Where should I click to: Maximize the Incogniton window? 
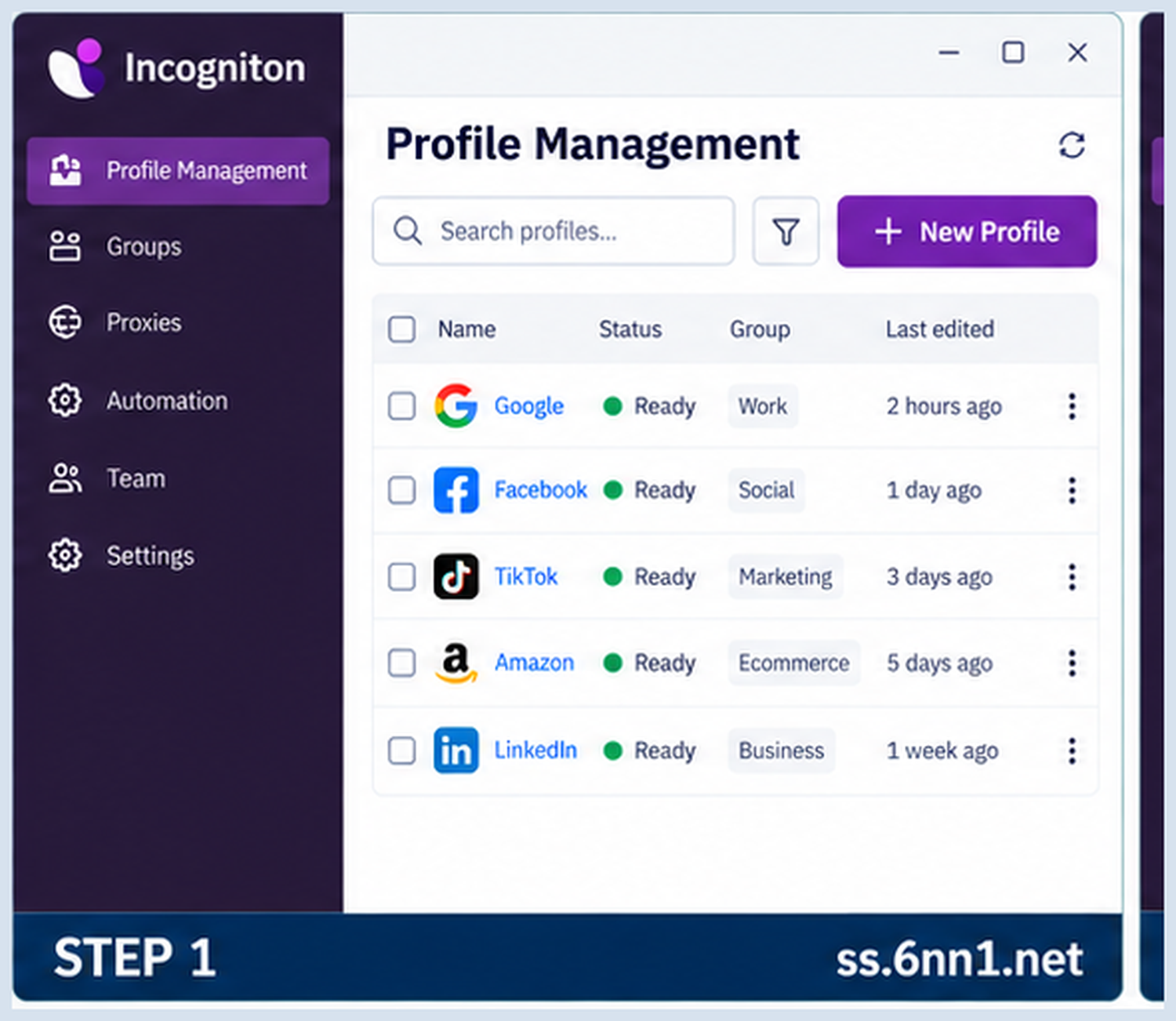(1013, 53)
